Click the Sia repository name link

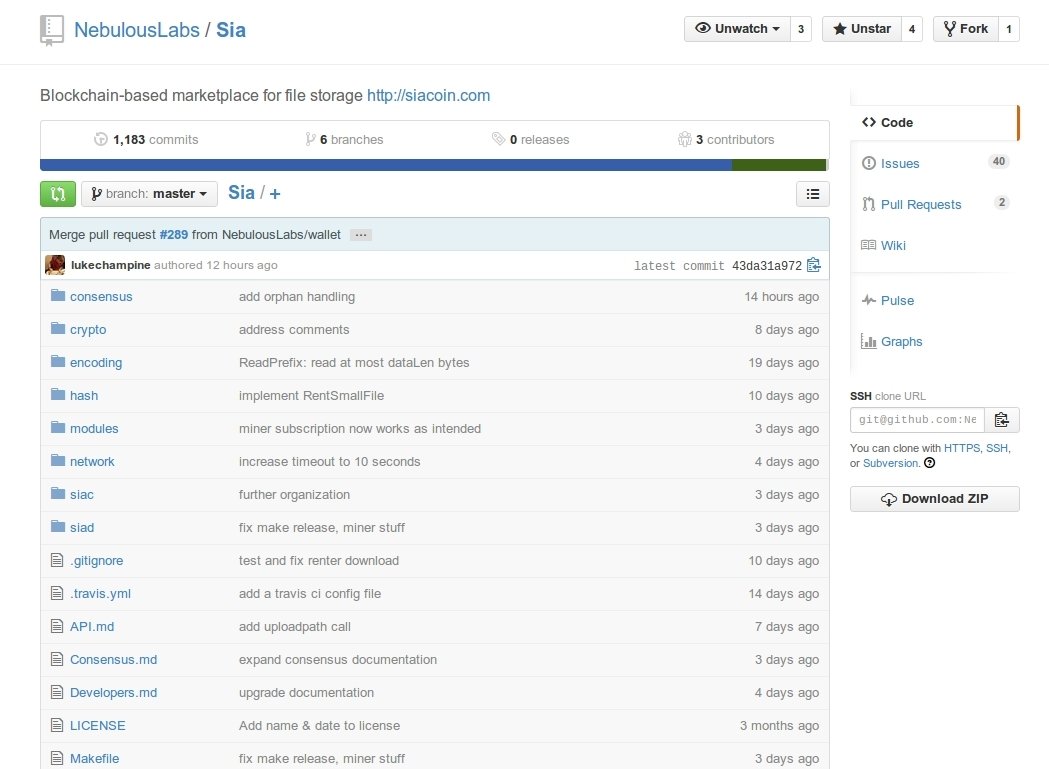pos(231,30)
